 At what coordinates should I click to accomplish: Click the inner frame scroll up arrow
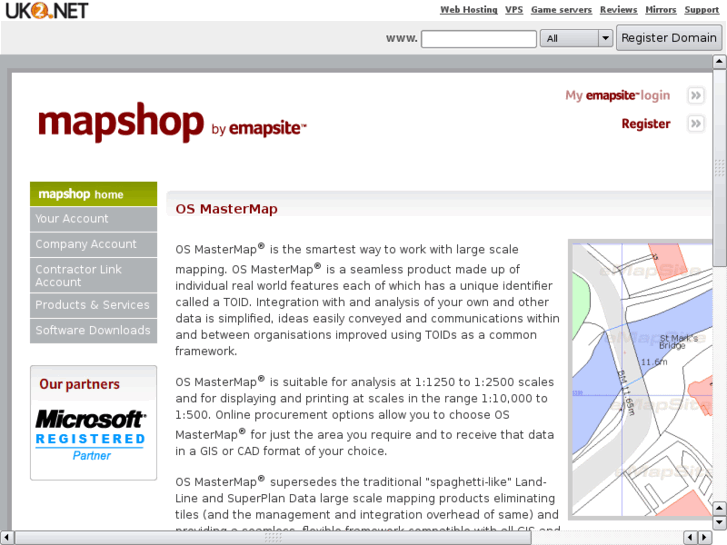click(x=720, y=508)
